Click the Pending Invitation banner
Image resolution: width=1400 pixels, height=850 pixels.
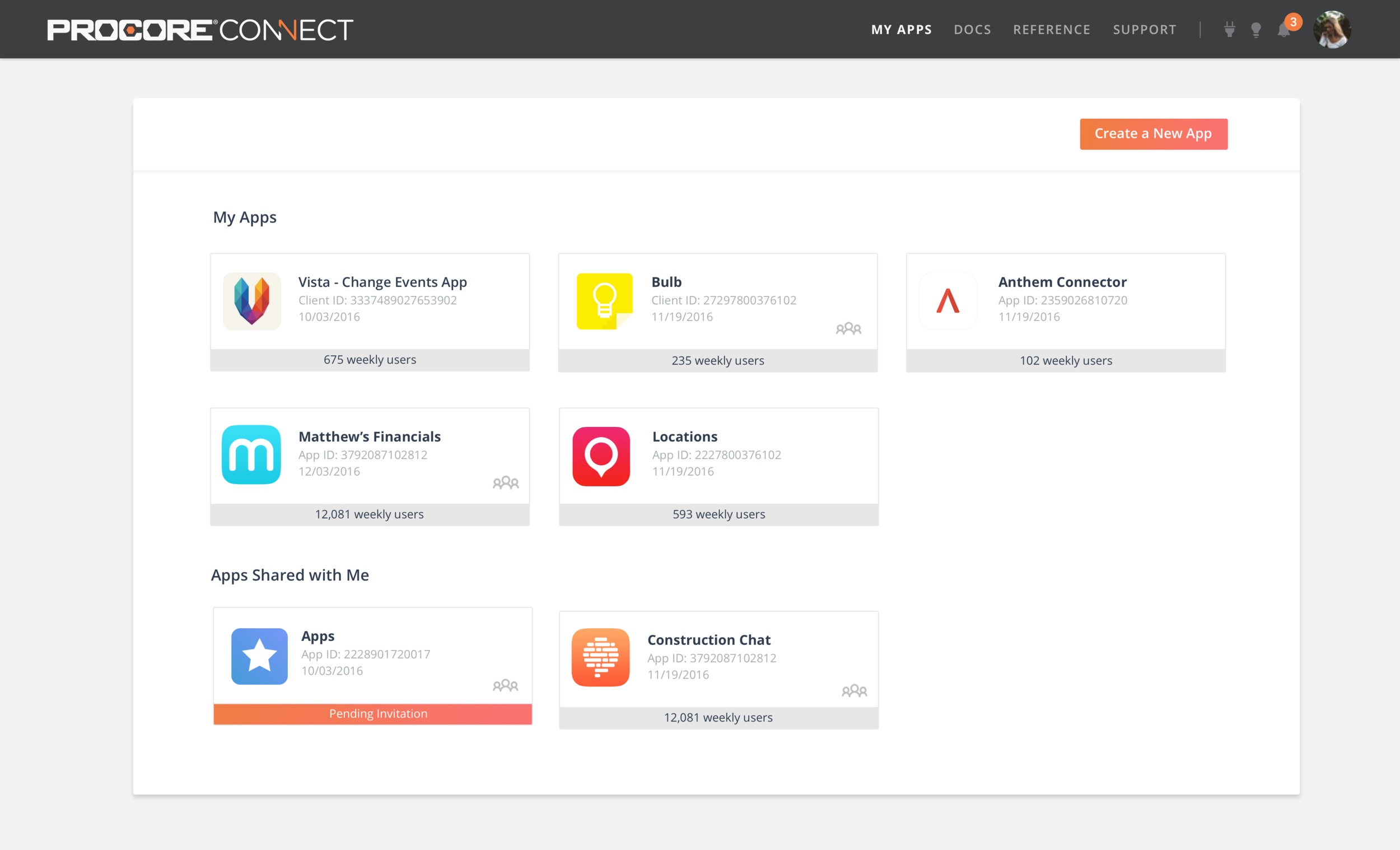click(x=373, y=714)
